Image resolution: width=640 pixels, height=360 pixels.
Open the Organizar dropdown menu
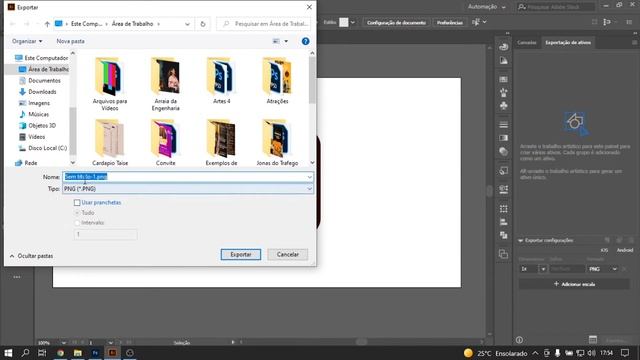27,41
